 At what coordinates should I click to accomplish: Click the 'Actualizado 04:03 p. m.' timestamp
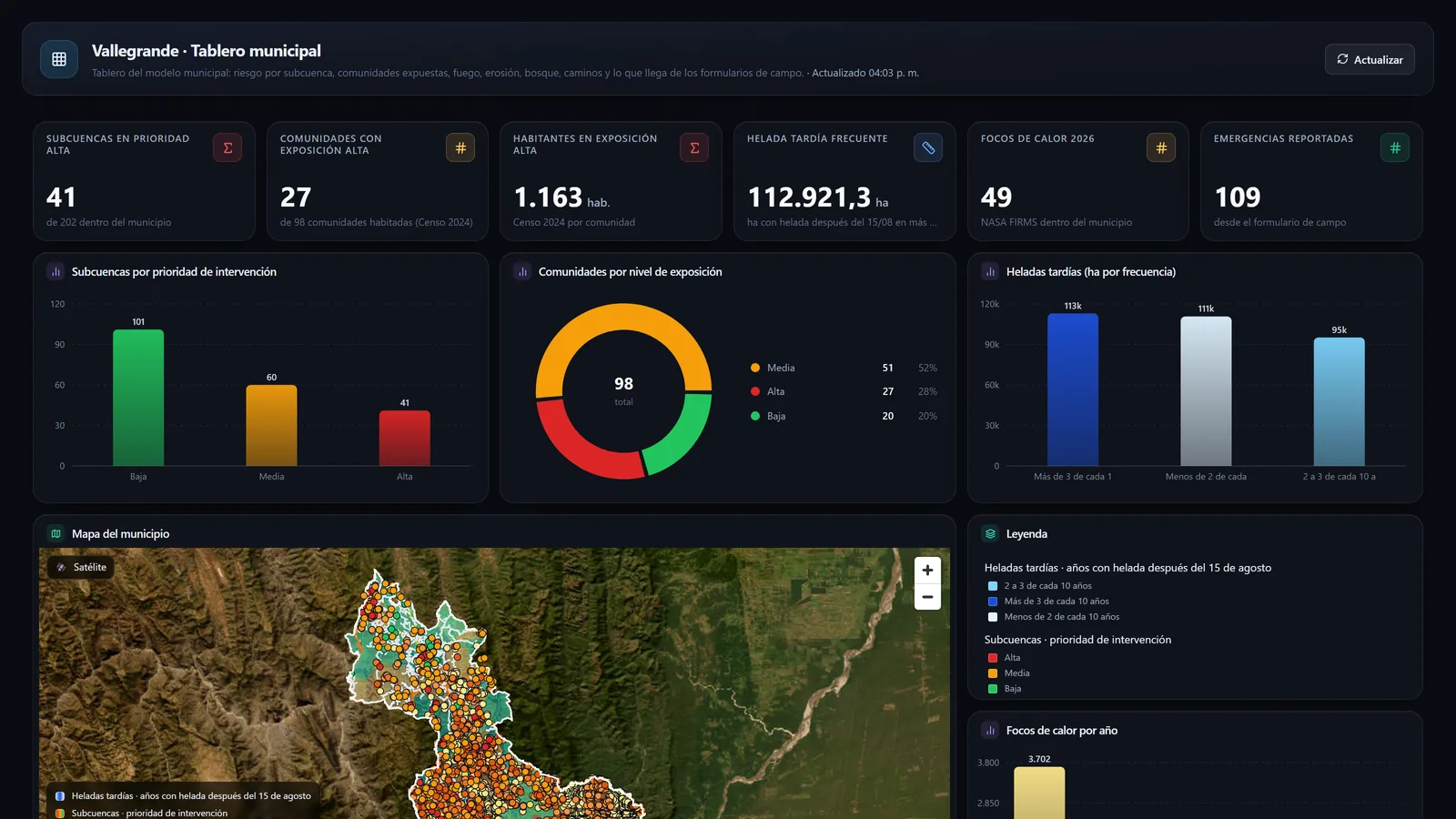click(x=865, y=73)
